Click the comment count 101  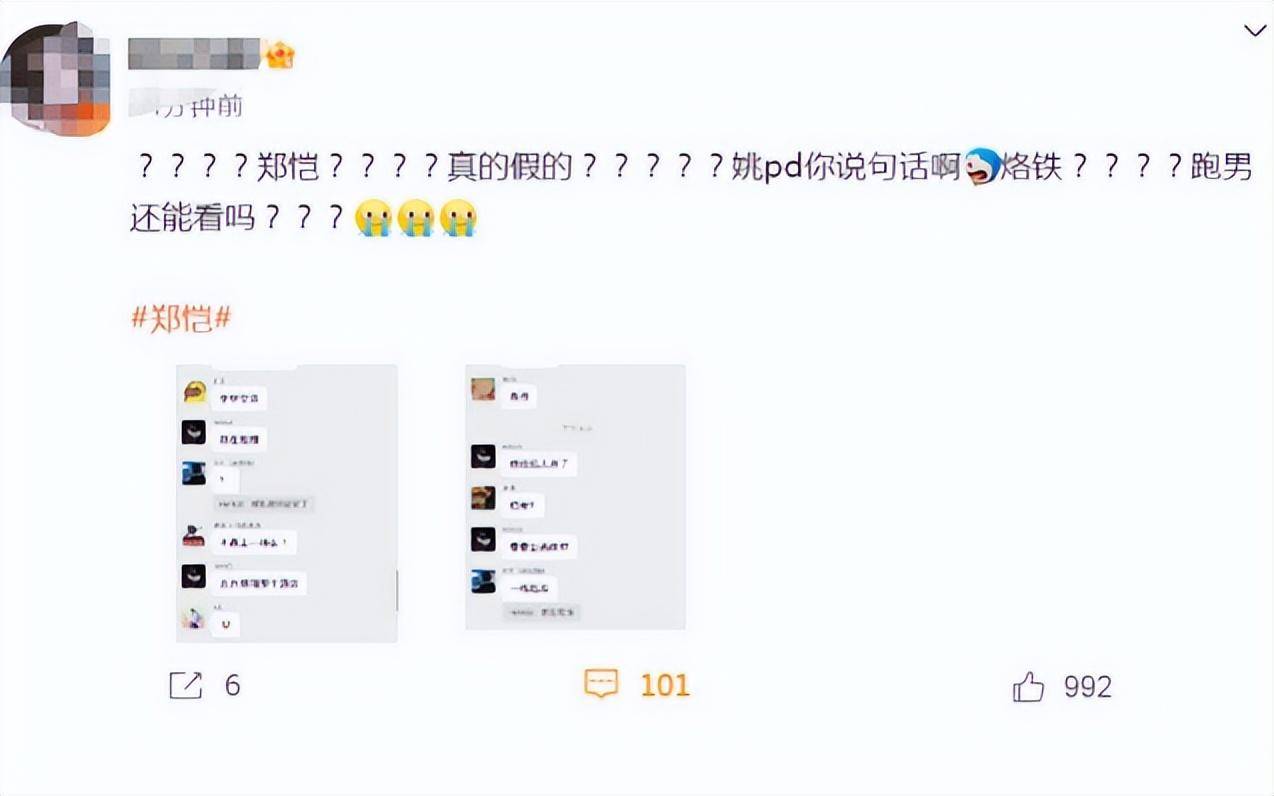665,685
